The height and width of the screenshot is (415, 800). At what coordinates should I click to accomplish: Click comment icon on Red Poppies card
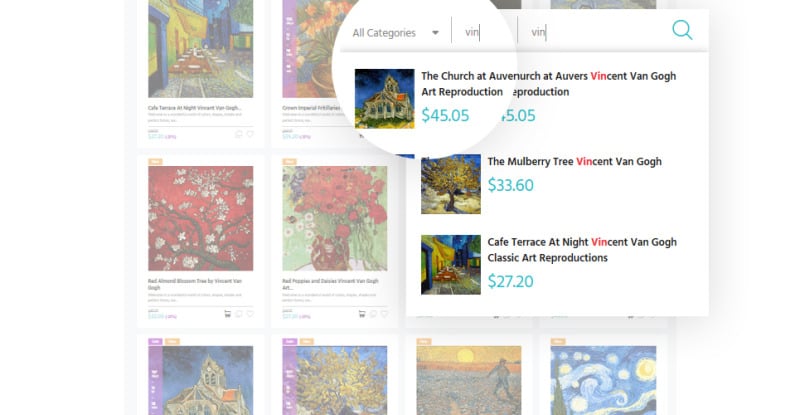pyautogui.click(x=373, y=314)
